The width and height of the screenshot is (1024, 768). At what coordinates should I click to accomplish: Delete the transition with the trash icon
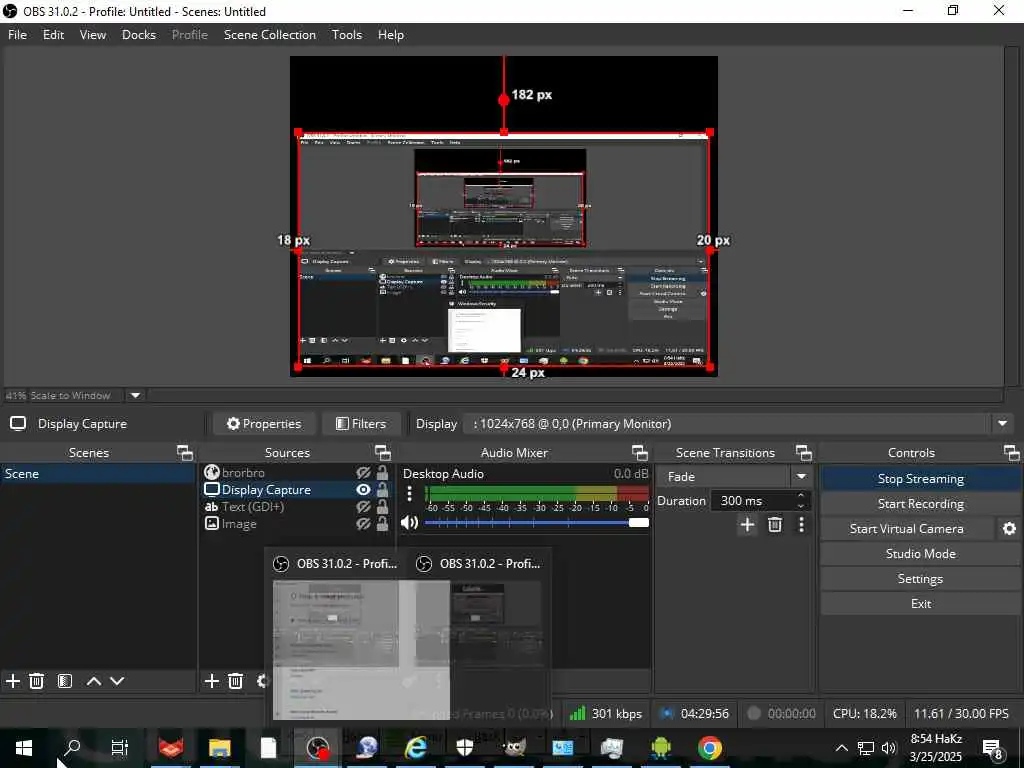pos(775,524)
